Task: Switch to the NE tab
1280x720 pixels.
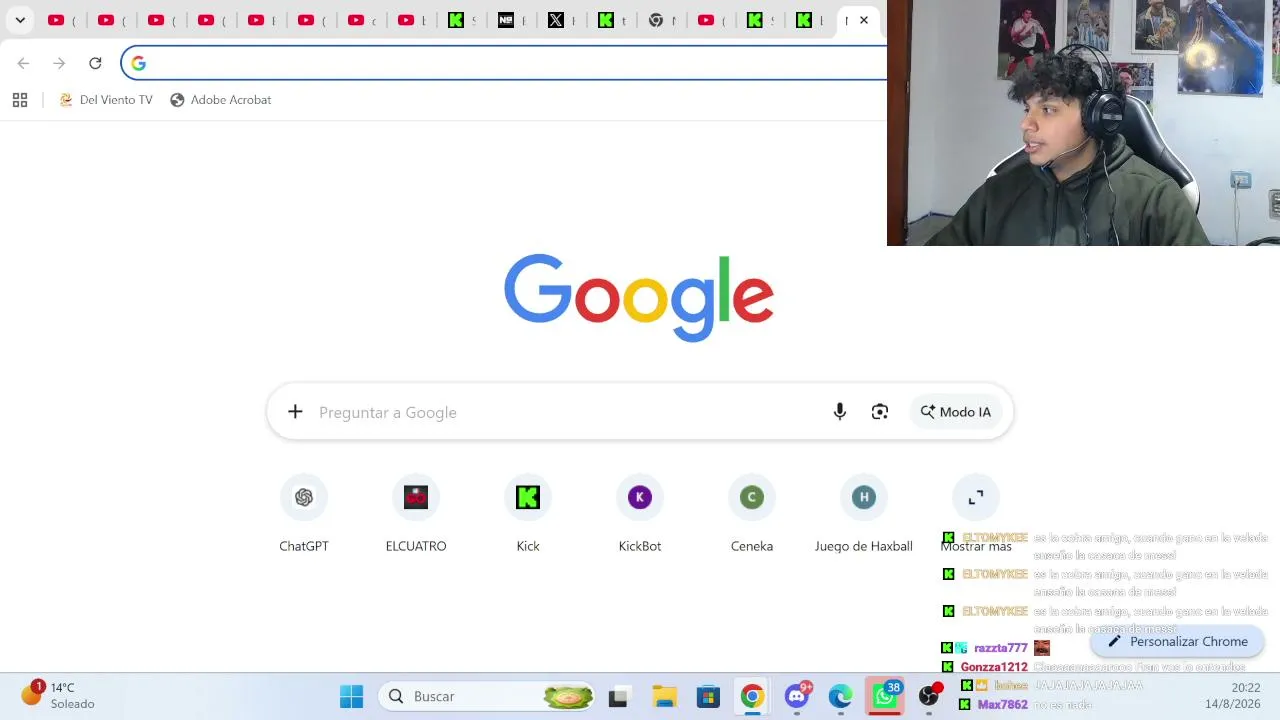Action: [x=513, y=20]
